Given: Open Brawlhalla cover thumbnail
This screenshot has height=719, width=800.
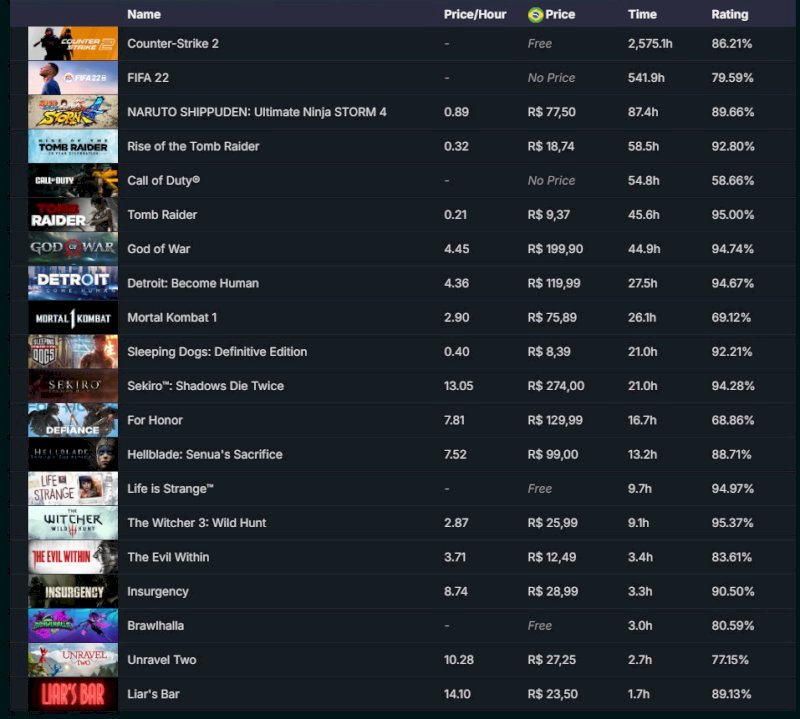Looking at the screenshot, I should click(73, 626).
